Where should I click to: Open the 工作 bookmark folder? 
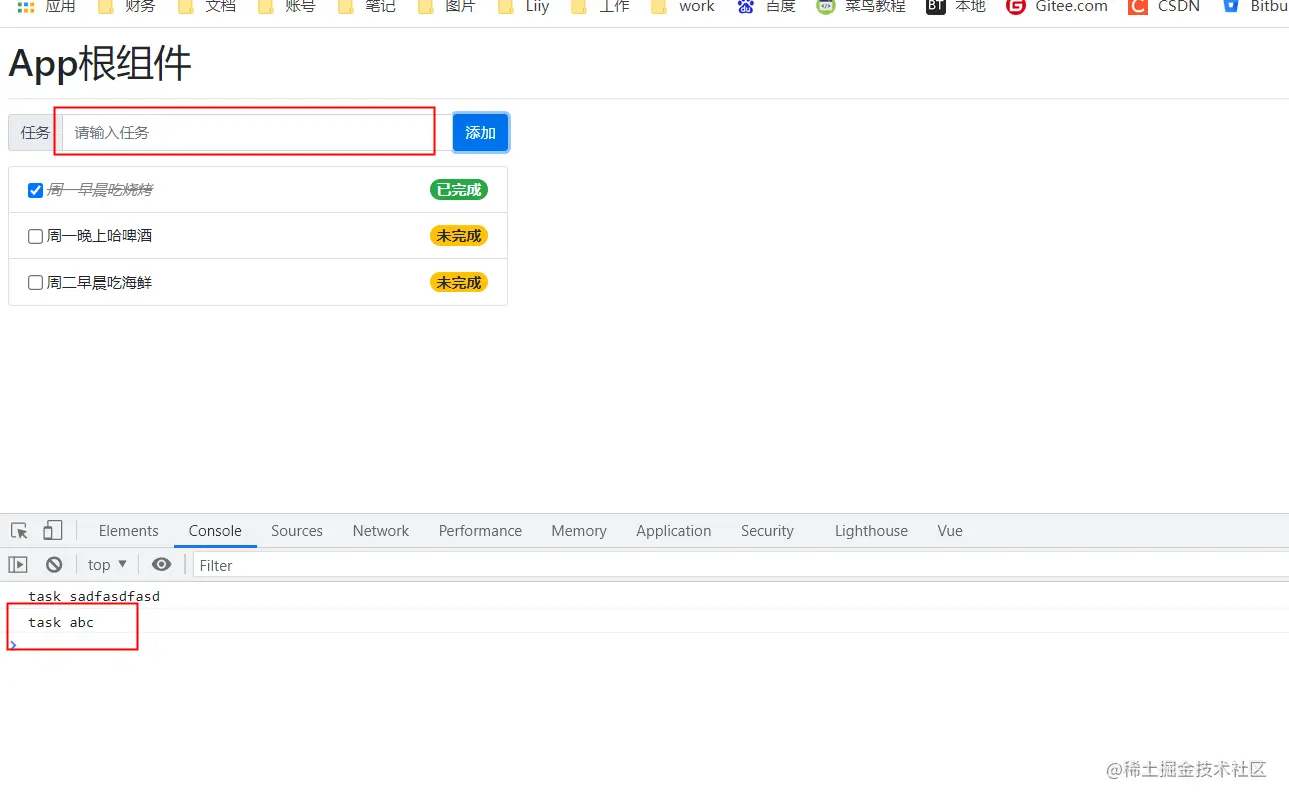601,7
